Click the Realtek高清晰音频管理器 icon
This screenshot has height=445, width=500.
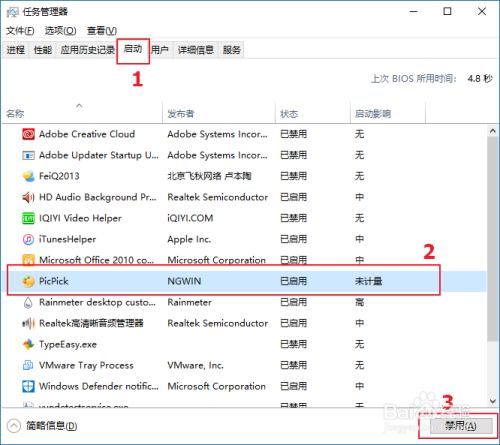(x=28, y=323)
